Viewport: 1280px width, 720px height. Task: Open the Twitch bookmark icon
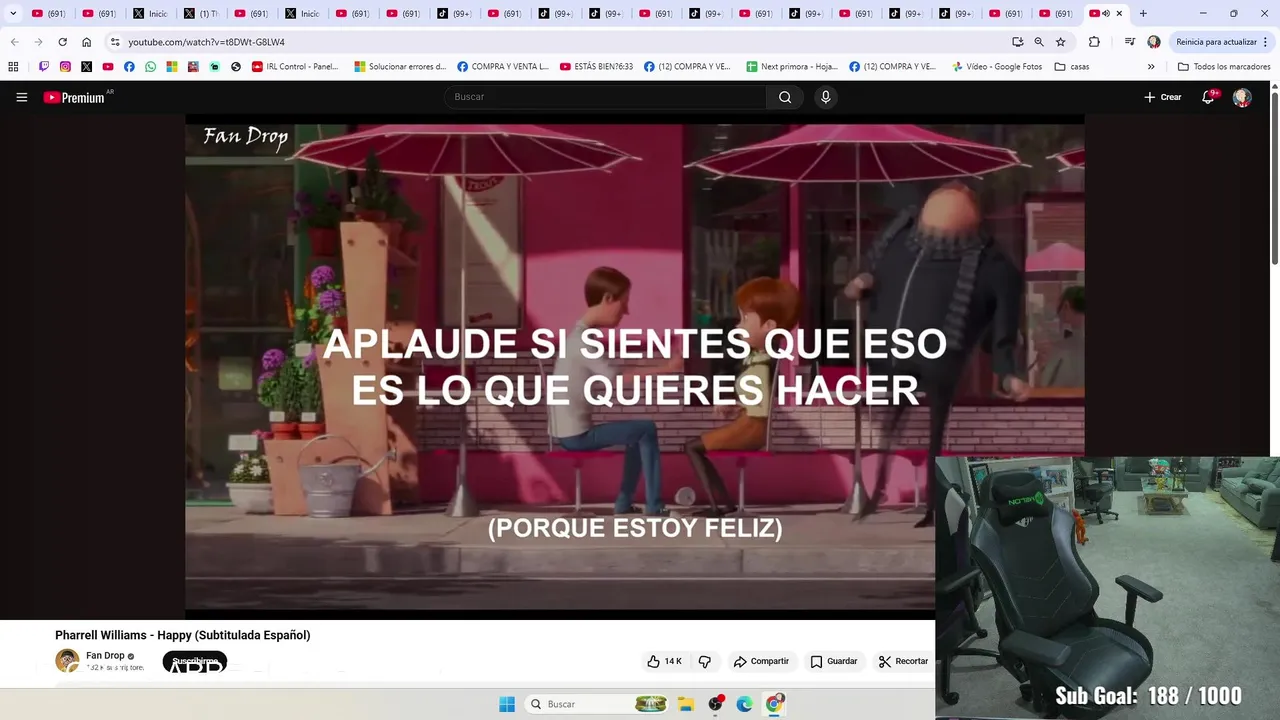point(44,67)
